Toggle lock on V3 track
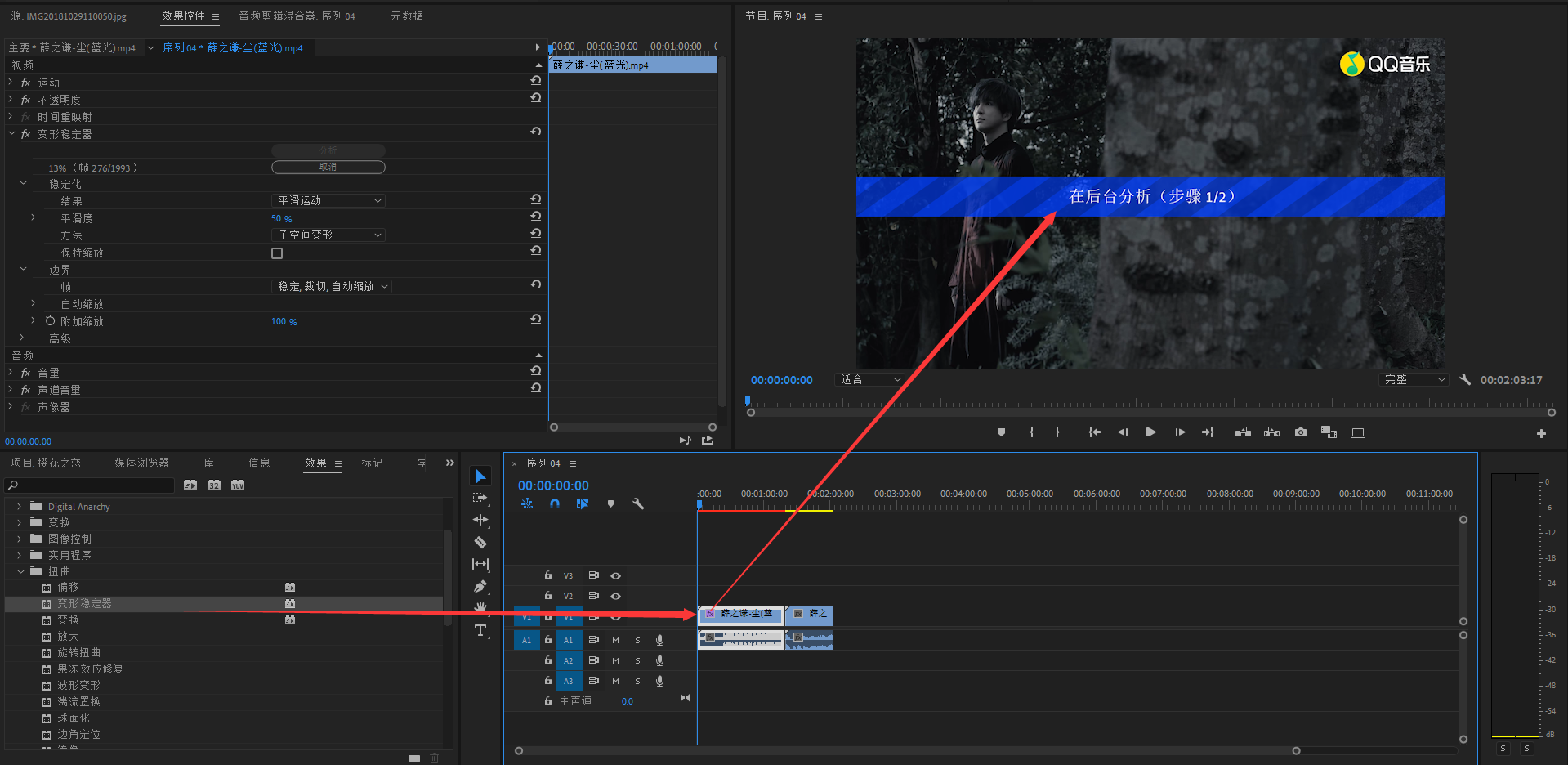1568x765 pixels. [548, 575]
